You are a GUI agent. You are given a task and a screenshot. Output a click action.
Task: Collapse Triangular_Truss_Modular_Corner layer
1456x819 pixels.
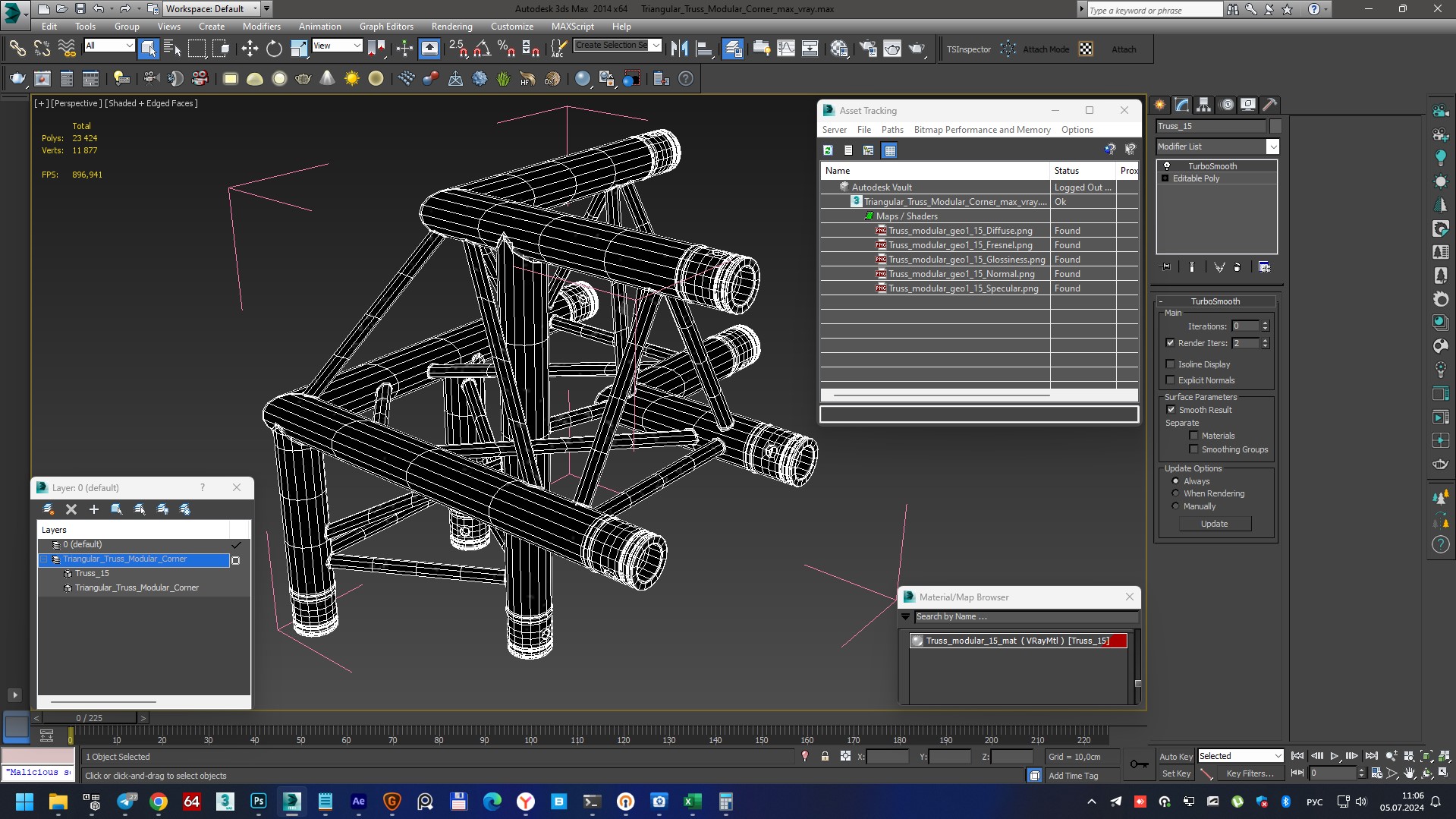[44, 559]
